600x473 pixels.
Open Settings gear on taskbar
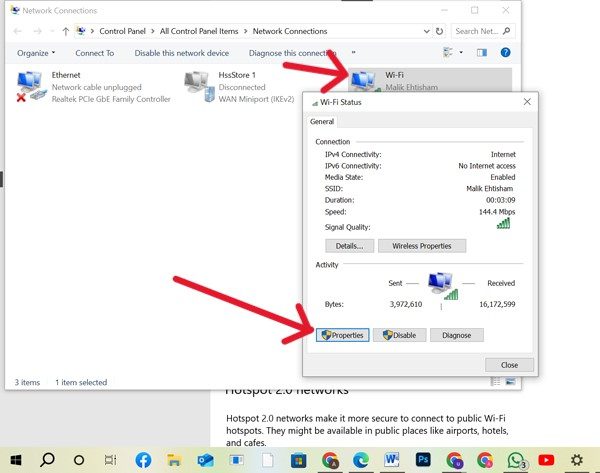[x=577, y=460]
